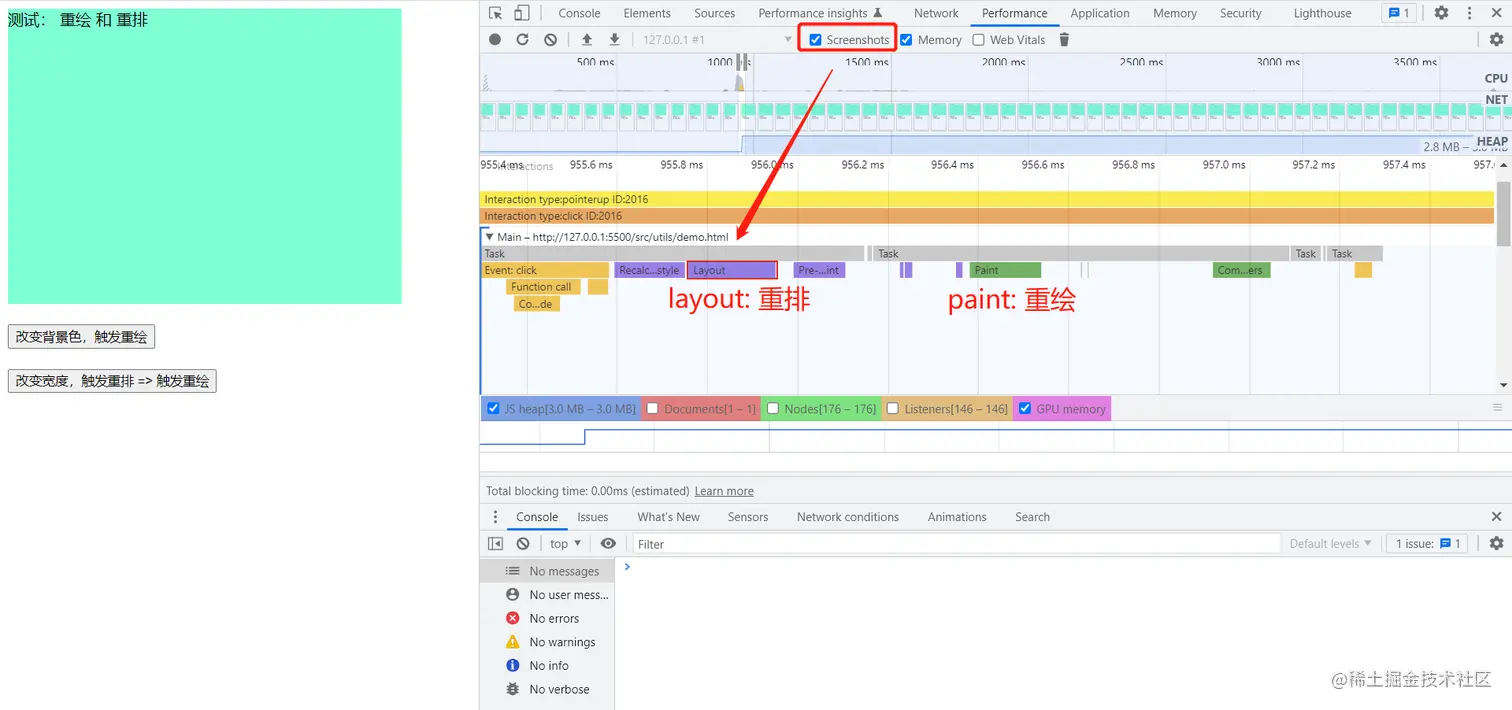The width and height of the screenshot is (1512, 710).
Task: Open the DevTools more options menu
Action: (1468, 13)
